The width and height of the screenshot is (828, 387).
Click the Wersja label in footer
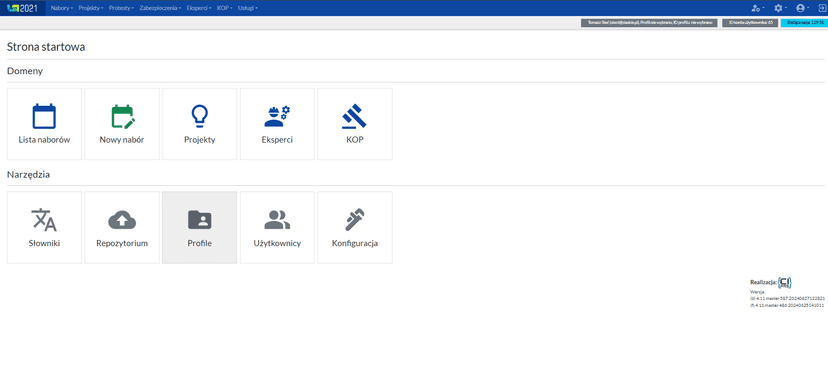(x=757, y=291)
